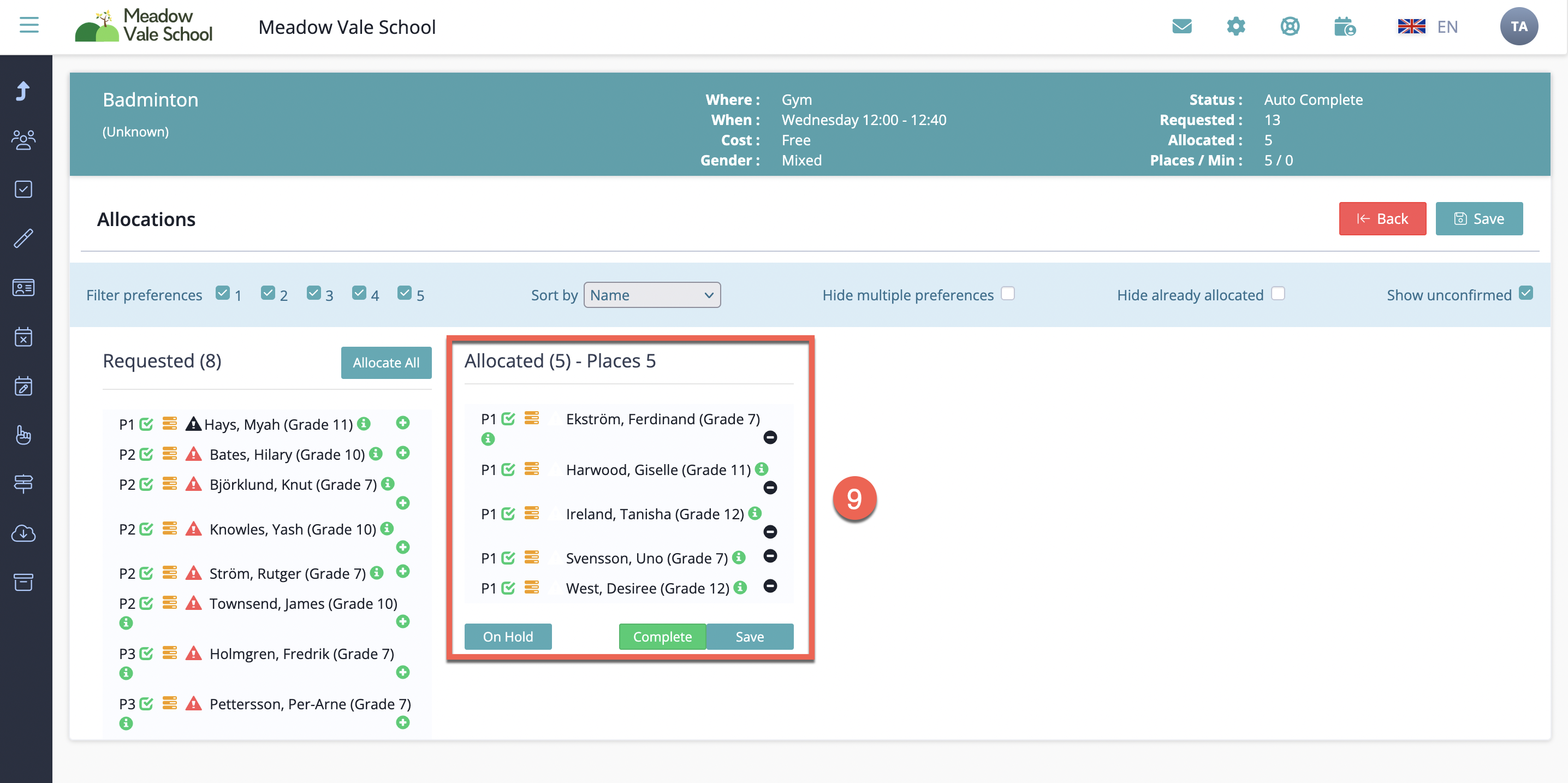Remove Svensson, Uno with the minus icon
The width and height of the screenshot is (1568, 783).
[770, 556]
